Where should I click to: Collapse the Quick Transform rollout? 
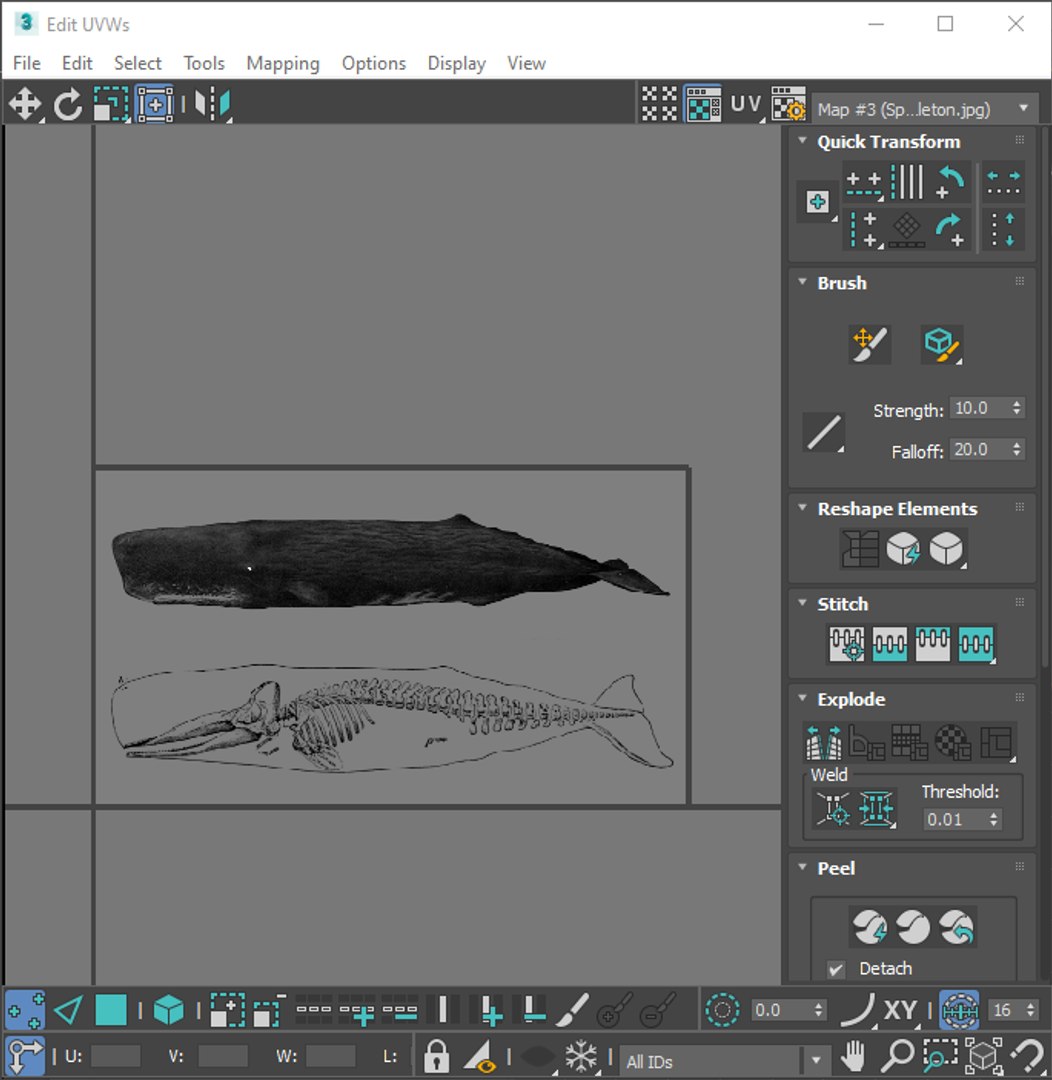pyautogui.click(x=802, y=141)
